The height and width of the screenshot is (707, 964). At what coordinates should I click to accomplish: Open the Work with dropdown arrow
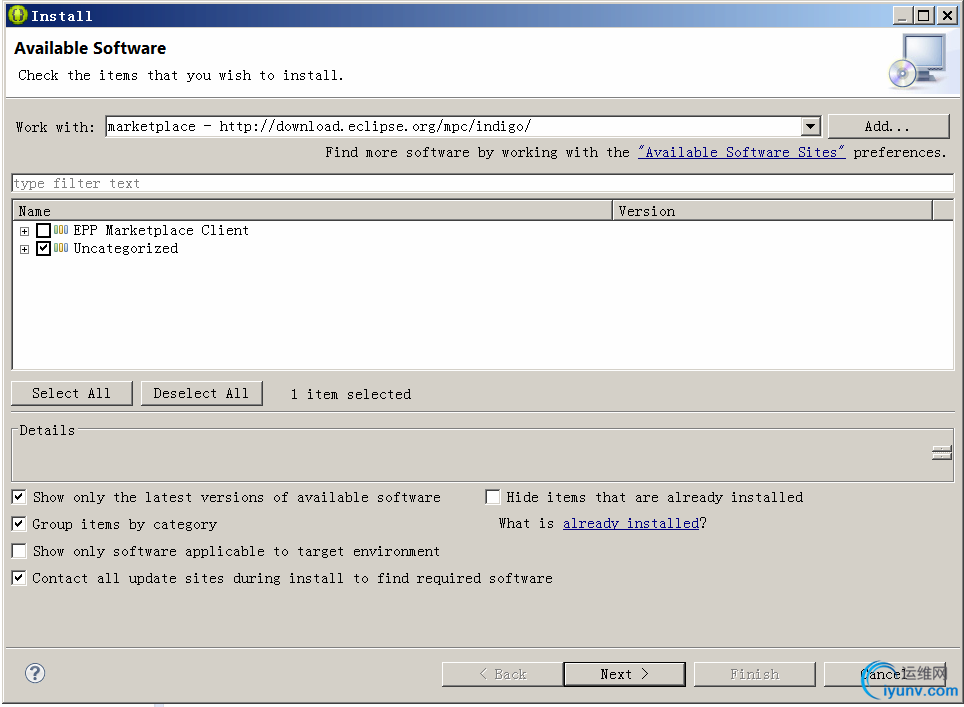811,127
